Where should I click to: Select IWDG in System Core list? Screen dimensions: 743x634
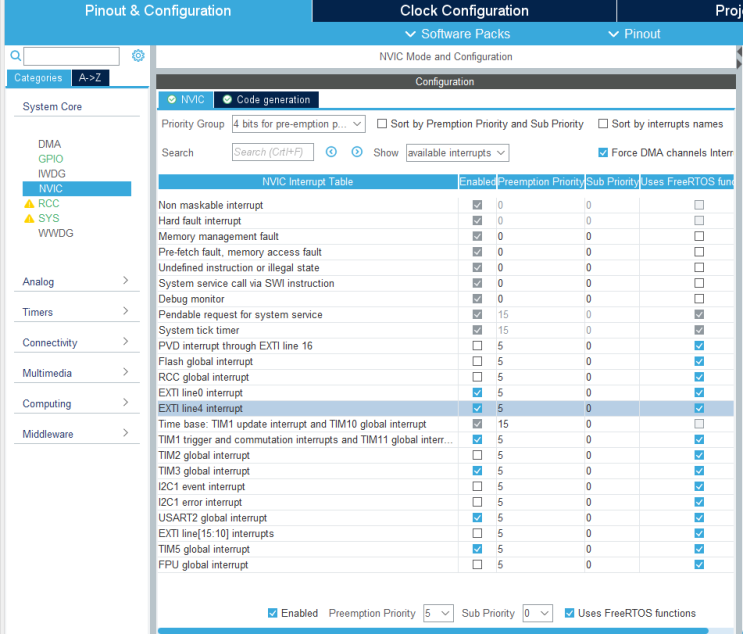[x=52, y=174]
